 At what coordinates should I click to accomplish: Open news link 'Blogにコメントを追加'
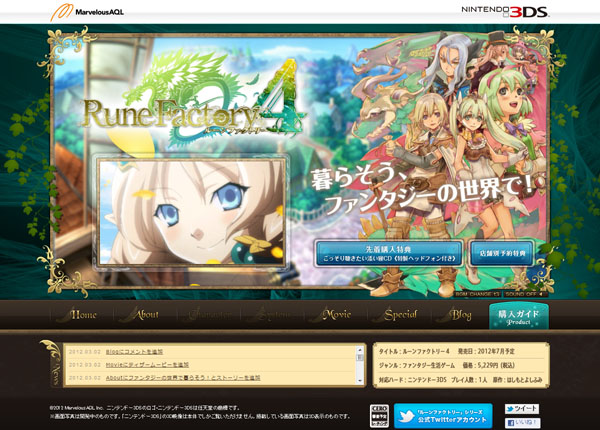(x=134, y=352)
